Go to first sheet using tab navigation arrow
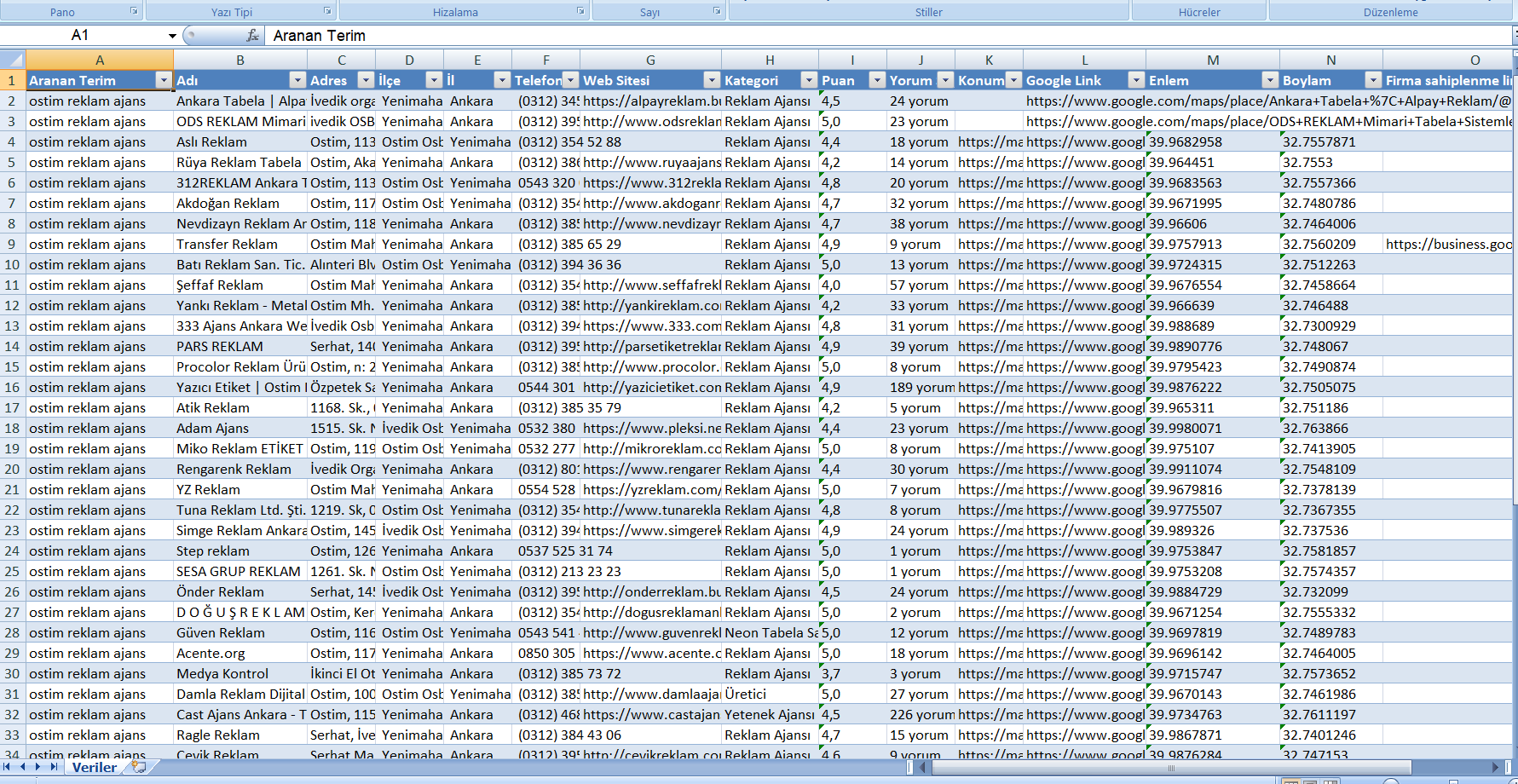1518x784 pixels. coord(8,767)
